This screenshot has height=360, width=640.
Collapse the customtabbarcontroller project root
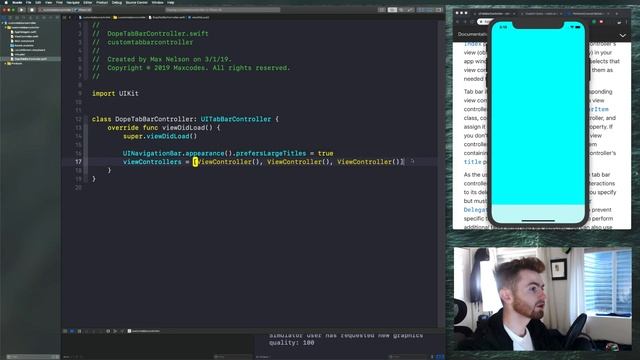[2, 23]
